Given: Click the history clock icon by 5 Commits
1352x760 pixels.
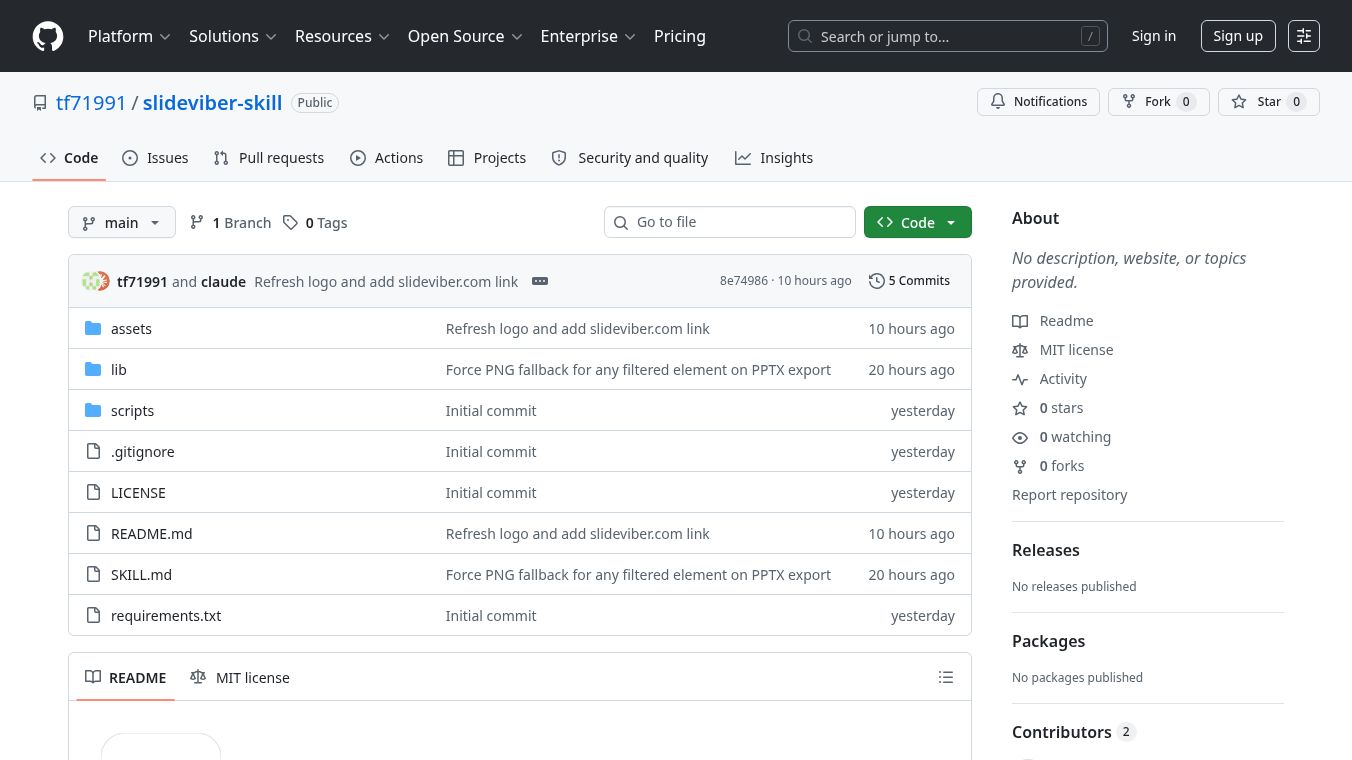Looking at the screenshot, I should 877,281.
